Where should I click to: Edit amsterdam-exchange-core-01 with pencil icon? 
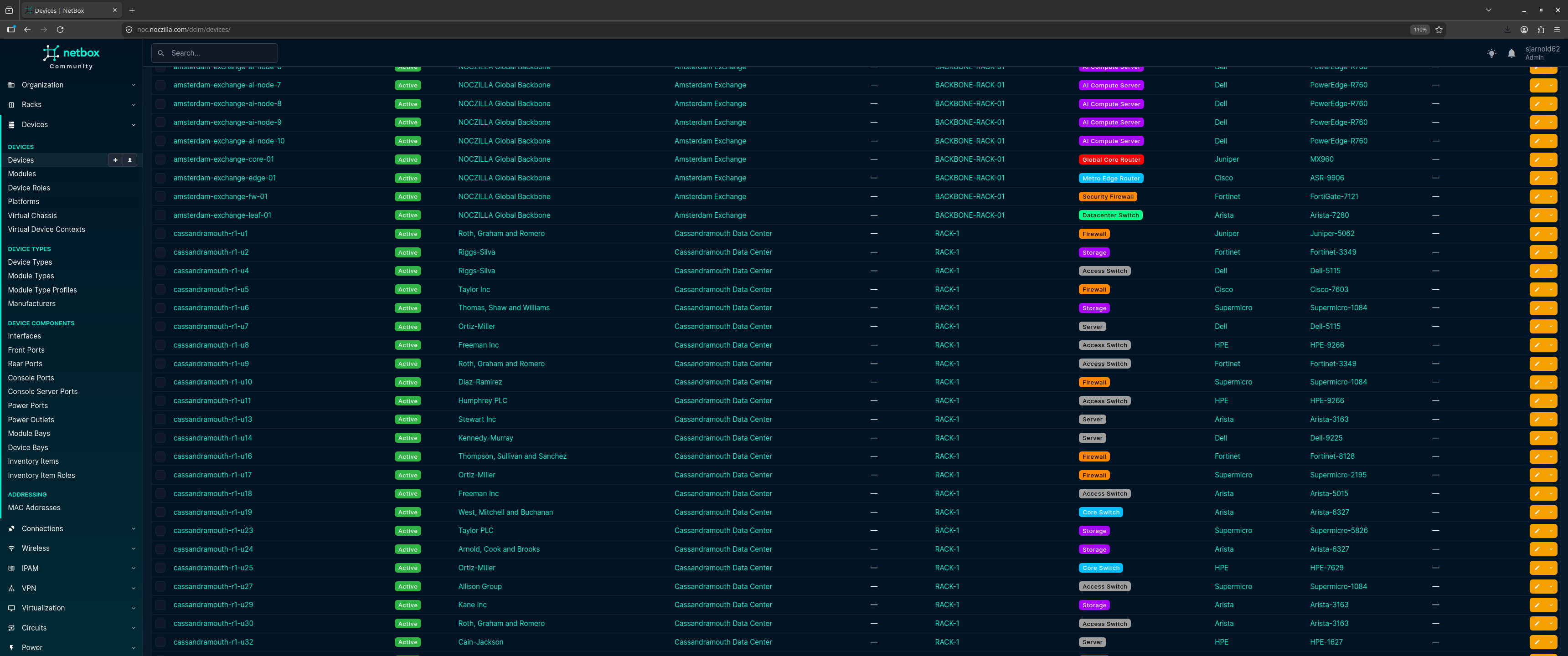click(x=1537, y=159)
